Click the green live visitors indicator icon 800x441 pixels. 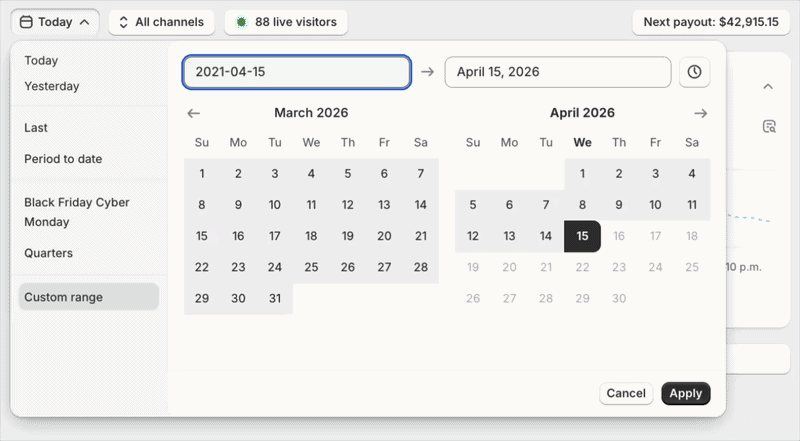(241, 21)
